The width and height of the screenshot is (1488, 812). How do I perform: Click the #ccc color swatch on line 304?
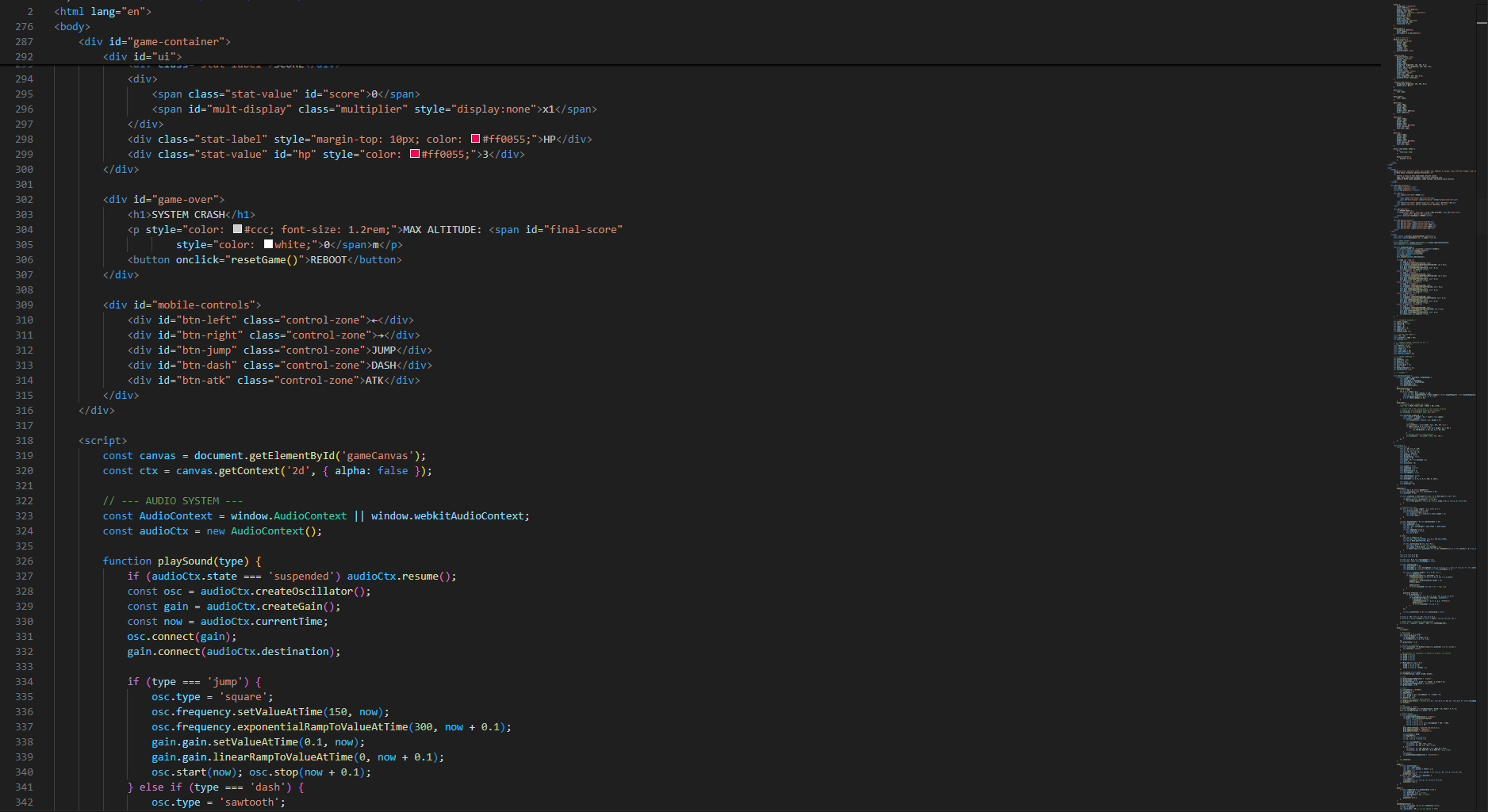pos(237,228)
